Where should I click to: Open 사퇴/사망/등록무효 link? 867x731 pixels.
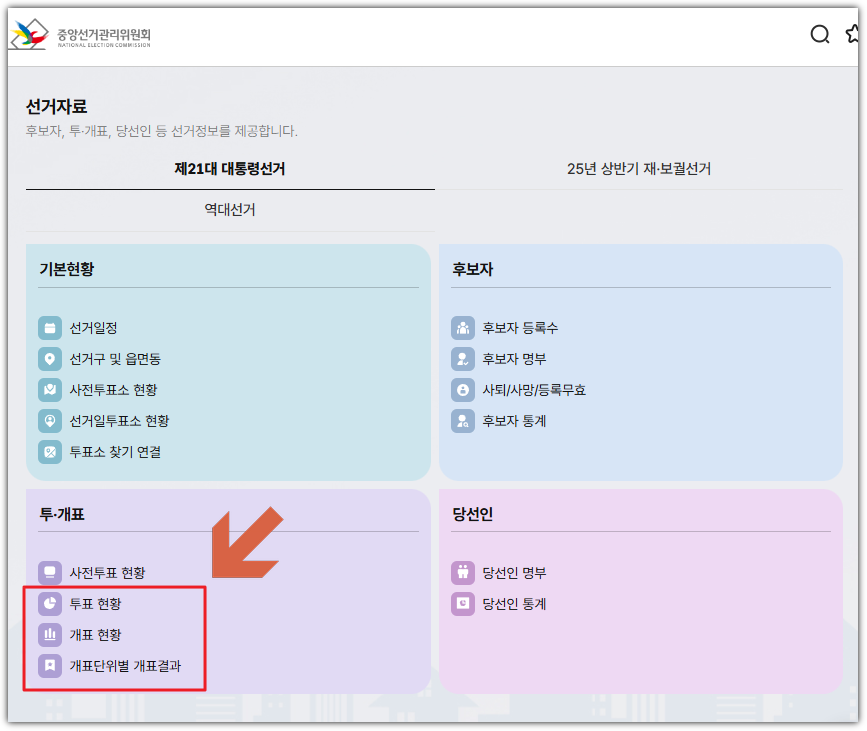[x=534, y=390]
